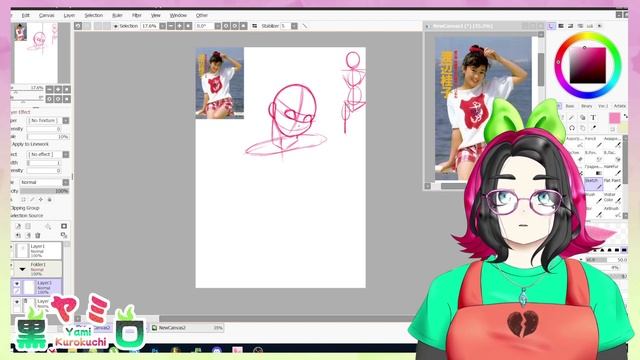Open the Filter menu
Image resolution: width=640 pixels, height=360 pixels.
137,15
